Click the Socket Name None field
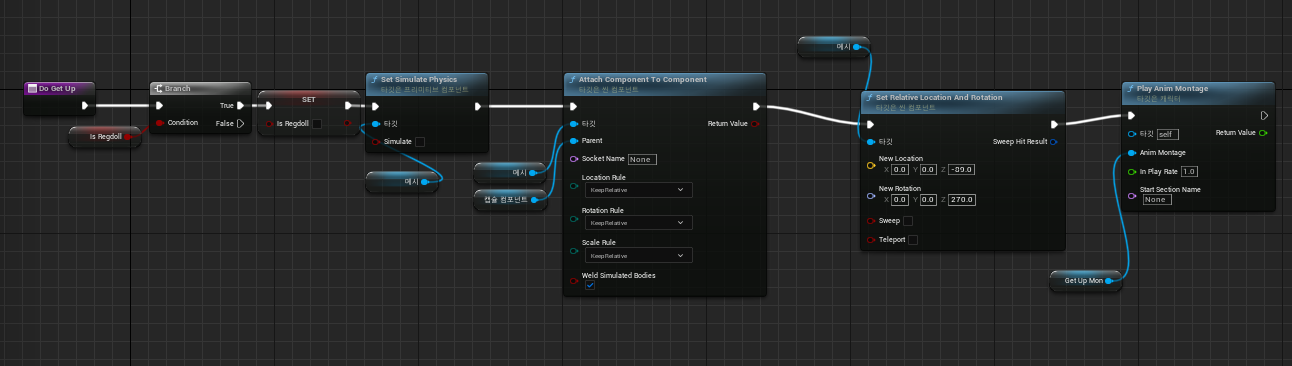1292x366 pixels. (x=642, y=159)
